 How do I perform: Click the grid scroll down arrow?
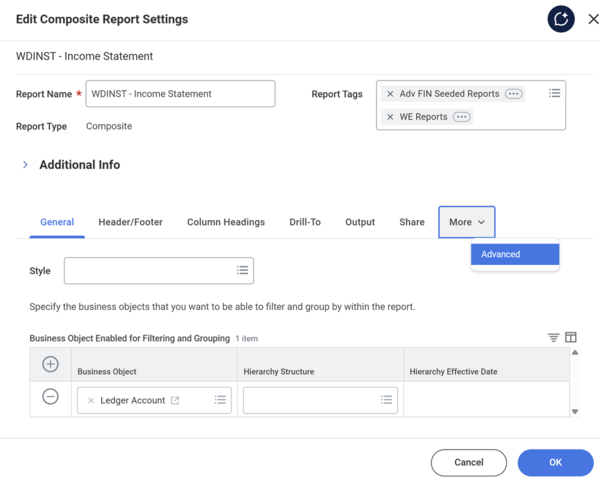pos(575,412)
